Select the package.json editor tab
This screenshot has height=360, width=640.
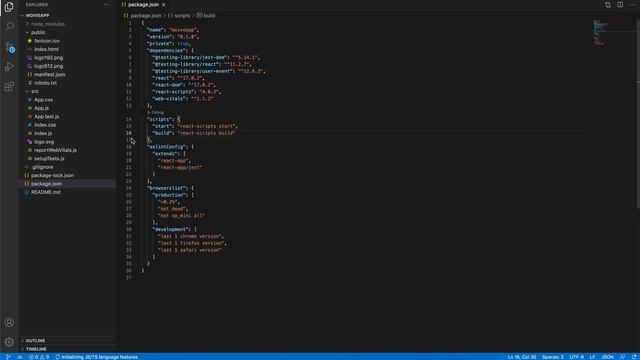[x=144, y=4]
